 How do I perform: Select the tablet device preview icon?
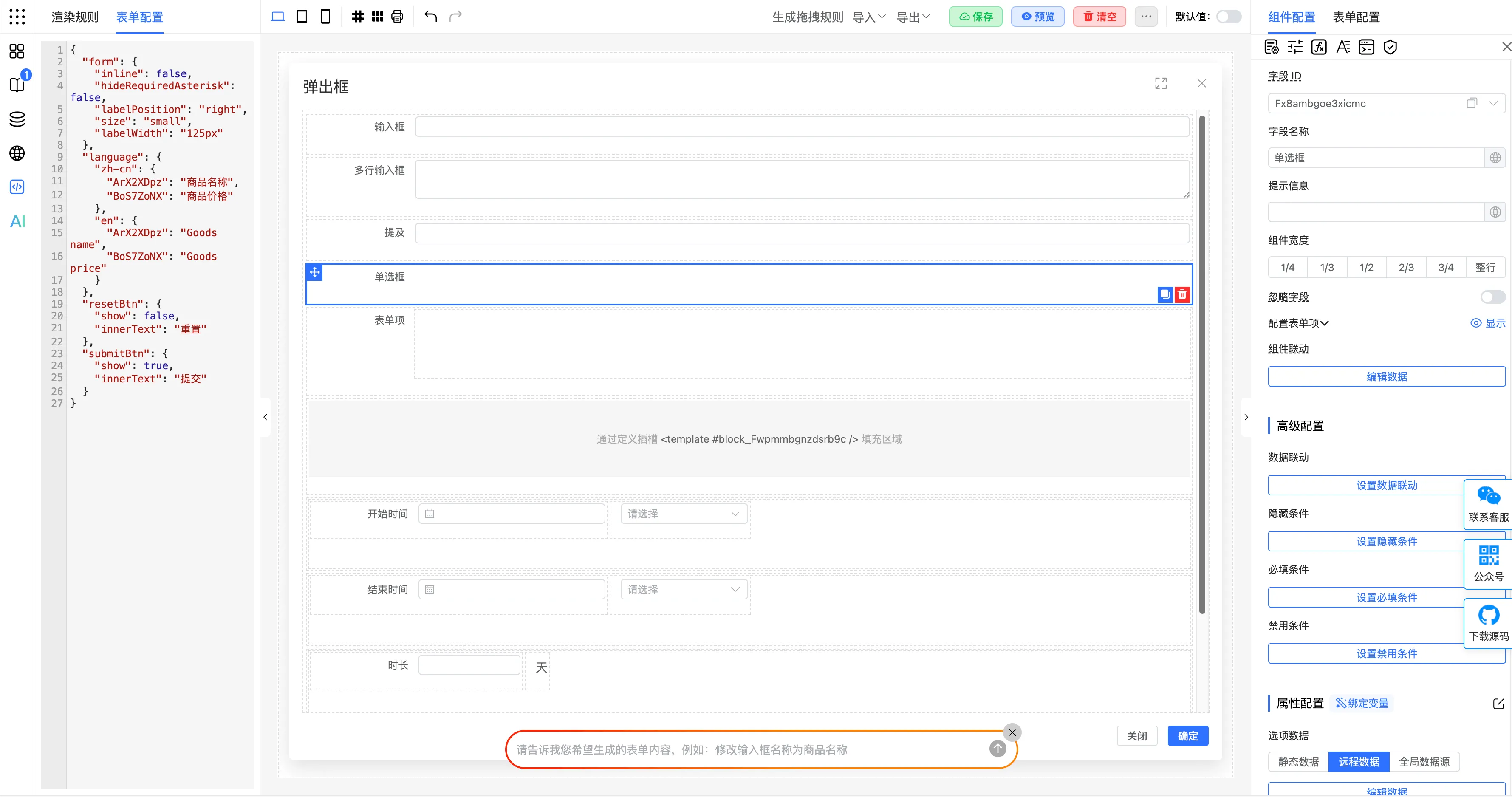pos(302,17)
